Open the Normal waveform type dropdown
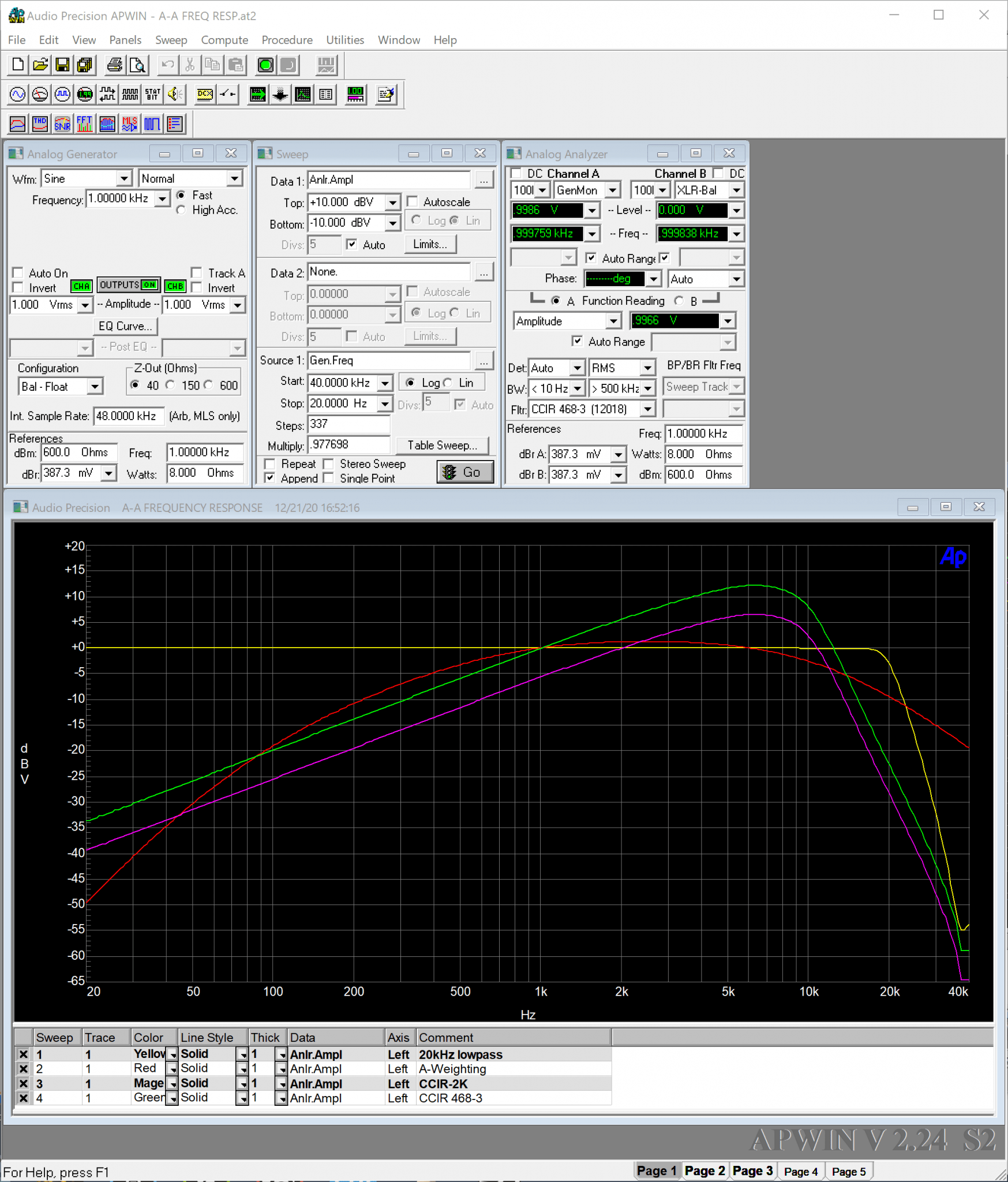The height and width of the screenshot is (1182, 1008). [x=234, y=179]
